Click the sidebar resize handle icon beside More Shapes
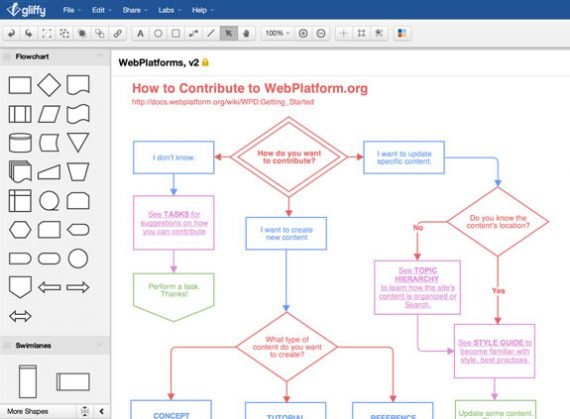 tap(84, 411)
